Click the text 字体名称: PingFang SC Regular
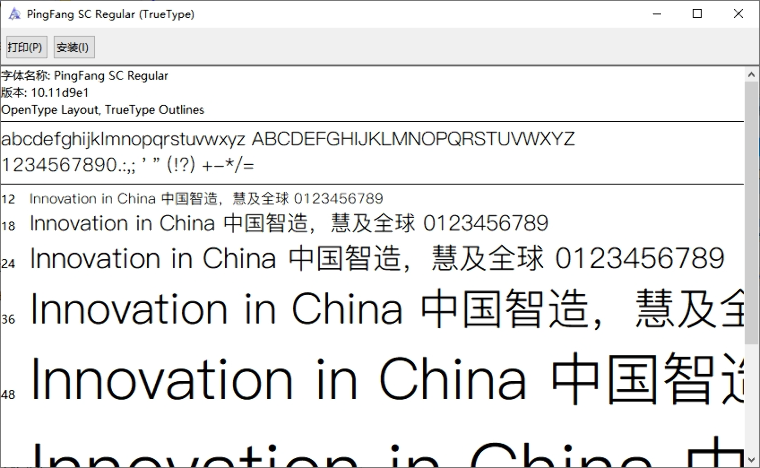The image size is (760, 468). (x=84, y=76)
